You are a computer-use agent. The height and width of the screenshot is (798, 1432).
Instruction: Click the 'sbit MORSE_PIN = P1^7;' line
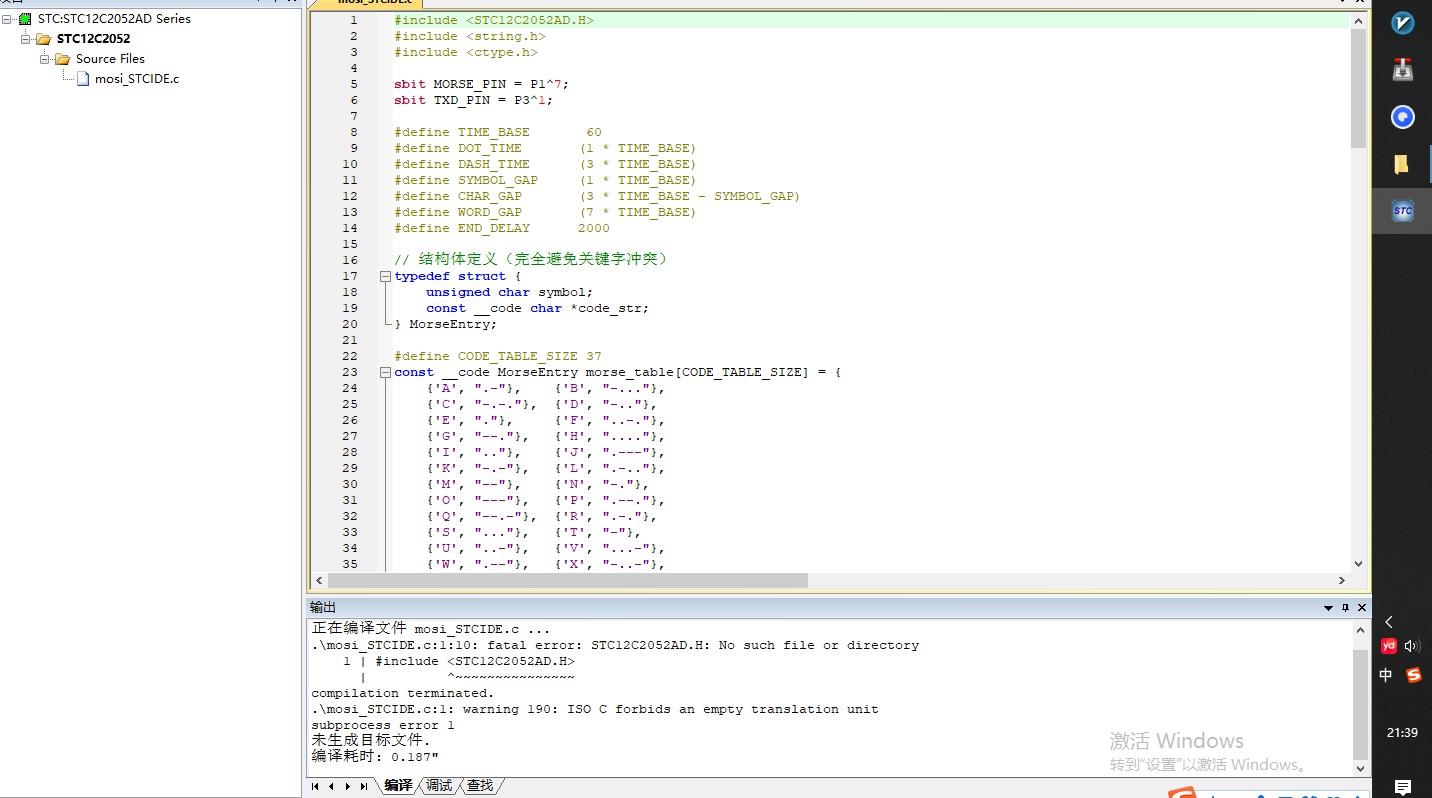tap(481, 84)
